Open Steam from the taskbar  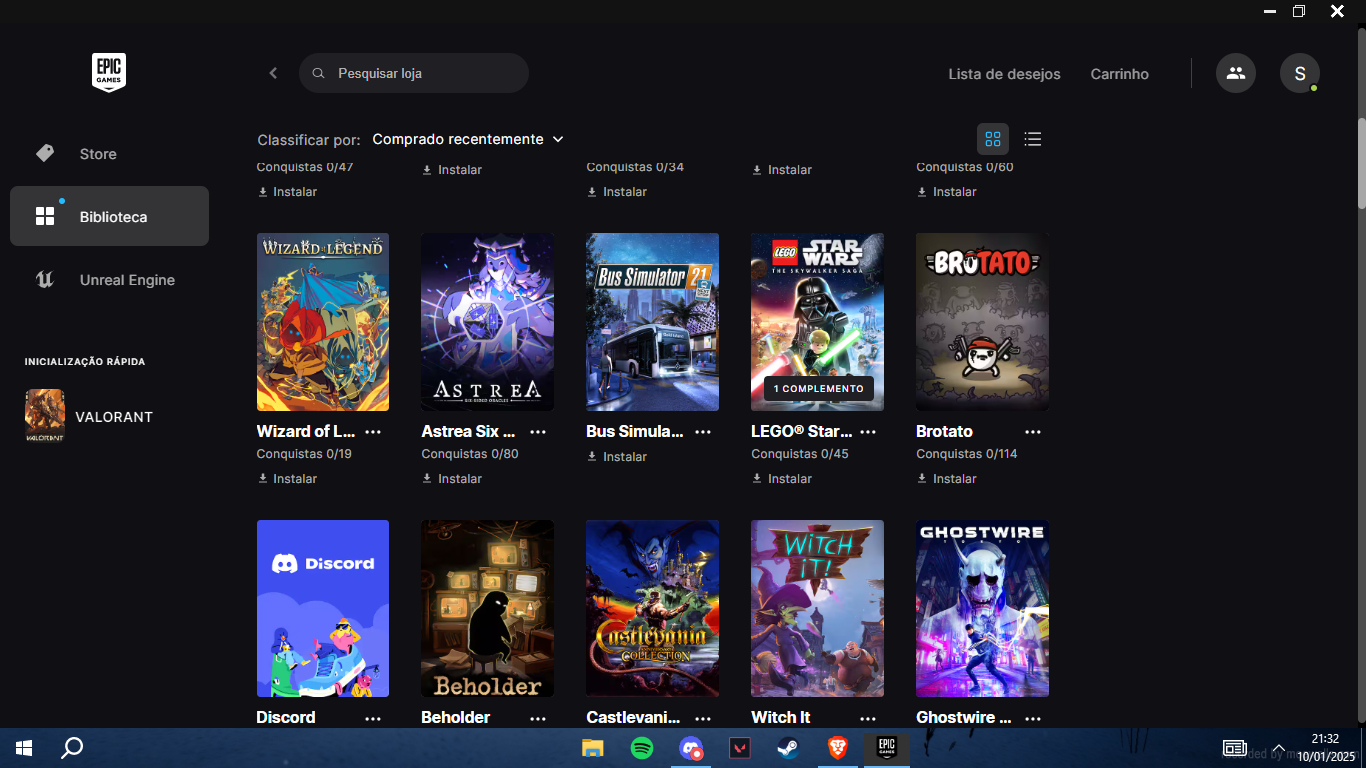[x=789, y=748]
